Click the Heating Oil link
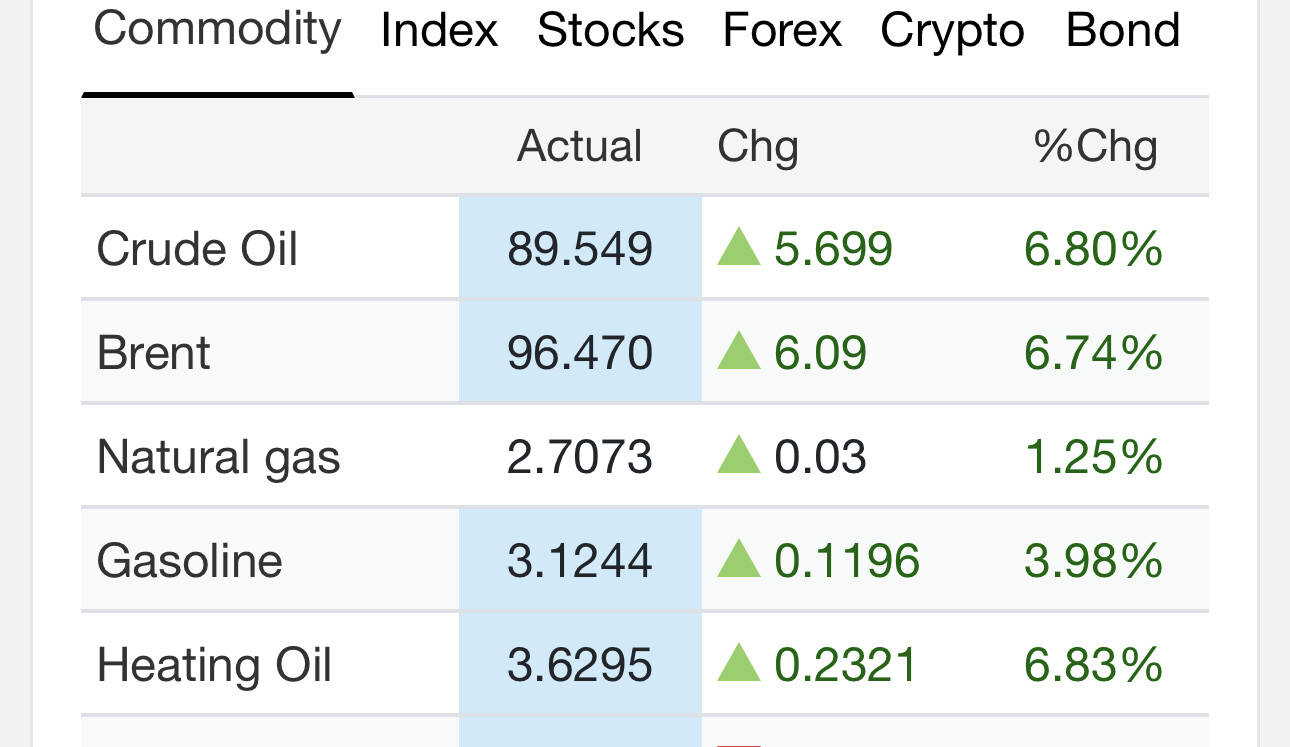 pos(214,665)
